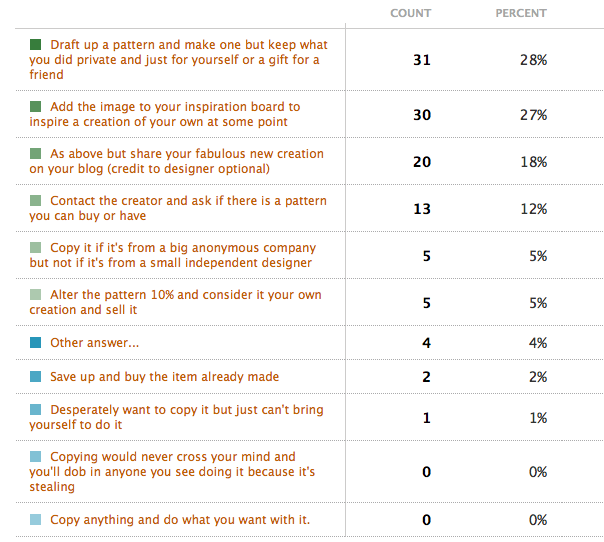Screen dimensions: 604x542
Task: Click the blue swatch beside "Other answer..."
Action: (36, 343)
